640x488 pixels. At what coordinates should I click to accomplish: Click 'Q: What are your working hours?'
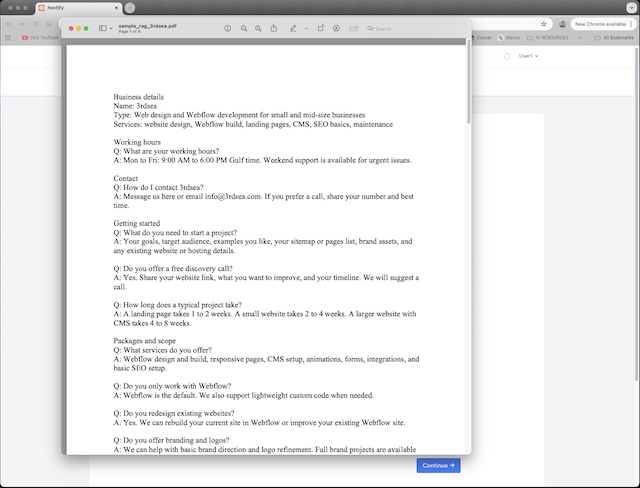tap(166, 151)
